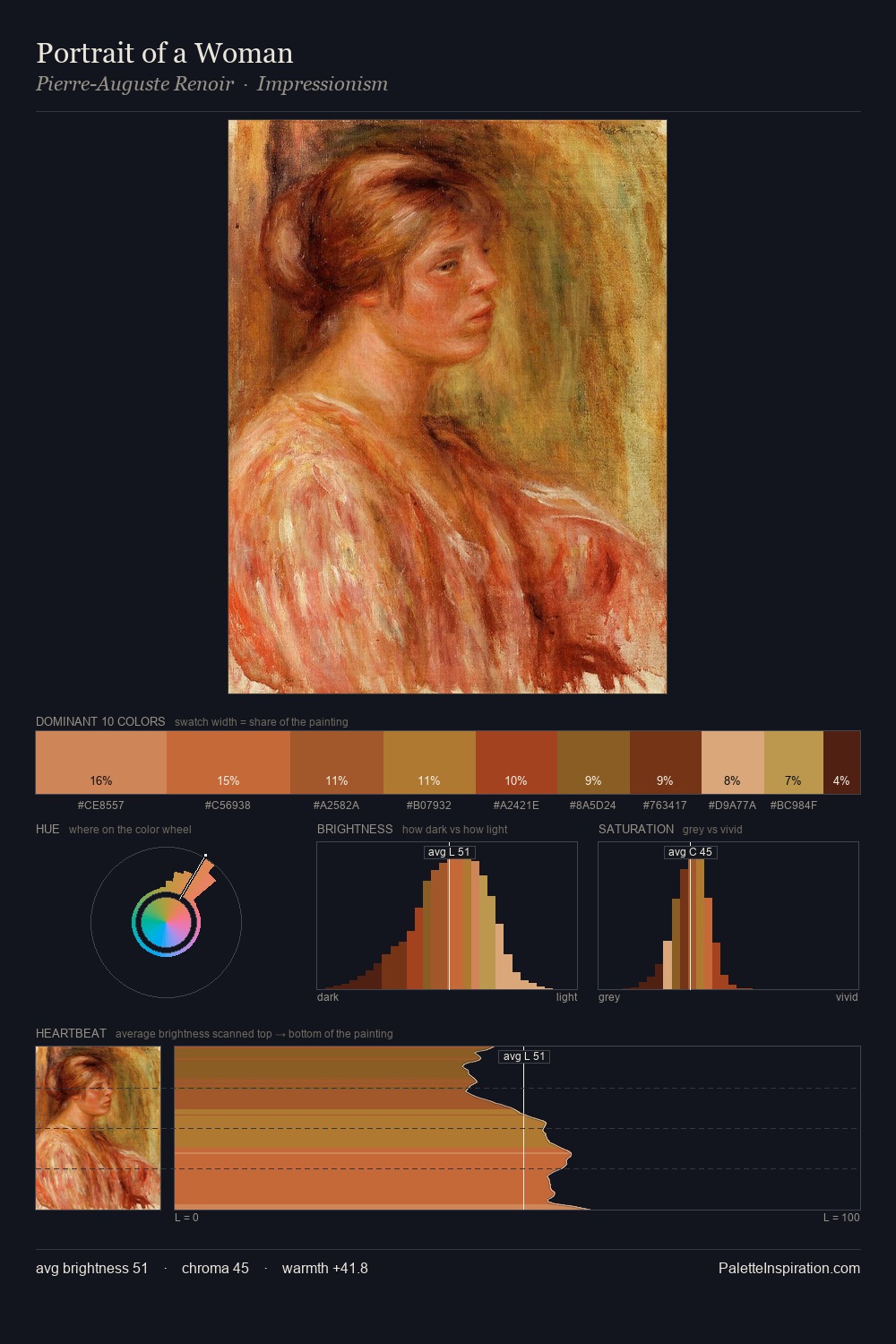Image resolution: width=896 pixels, height=1344 pixels.
Task: Pick the #763417 dark swatch
Action: [x=665, y=762]
